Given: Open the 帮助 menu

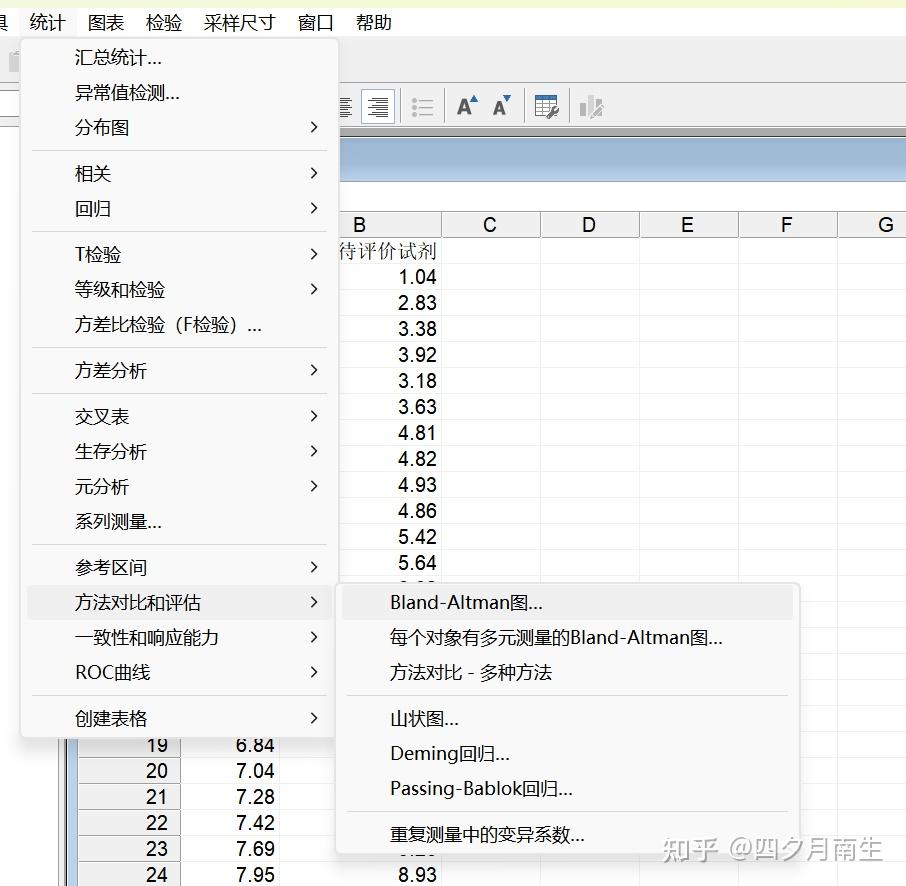Looking at the screenshot, I should click(x=373, y=22).
